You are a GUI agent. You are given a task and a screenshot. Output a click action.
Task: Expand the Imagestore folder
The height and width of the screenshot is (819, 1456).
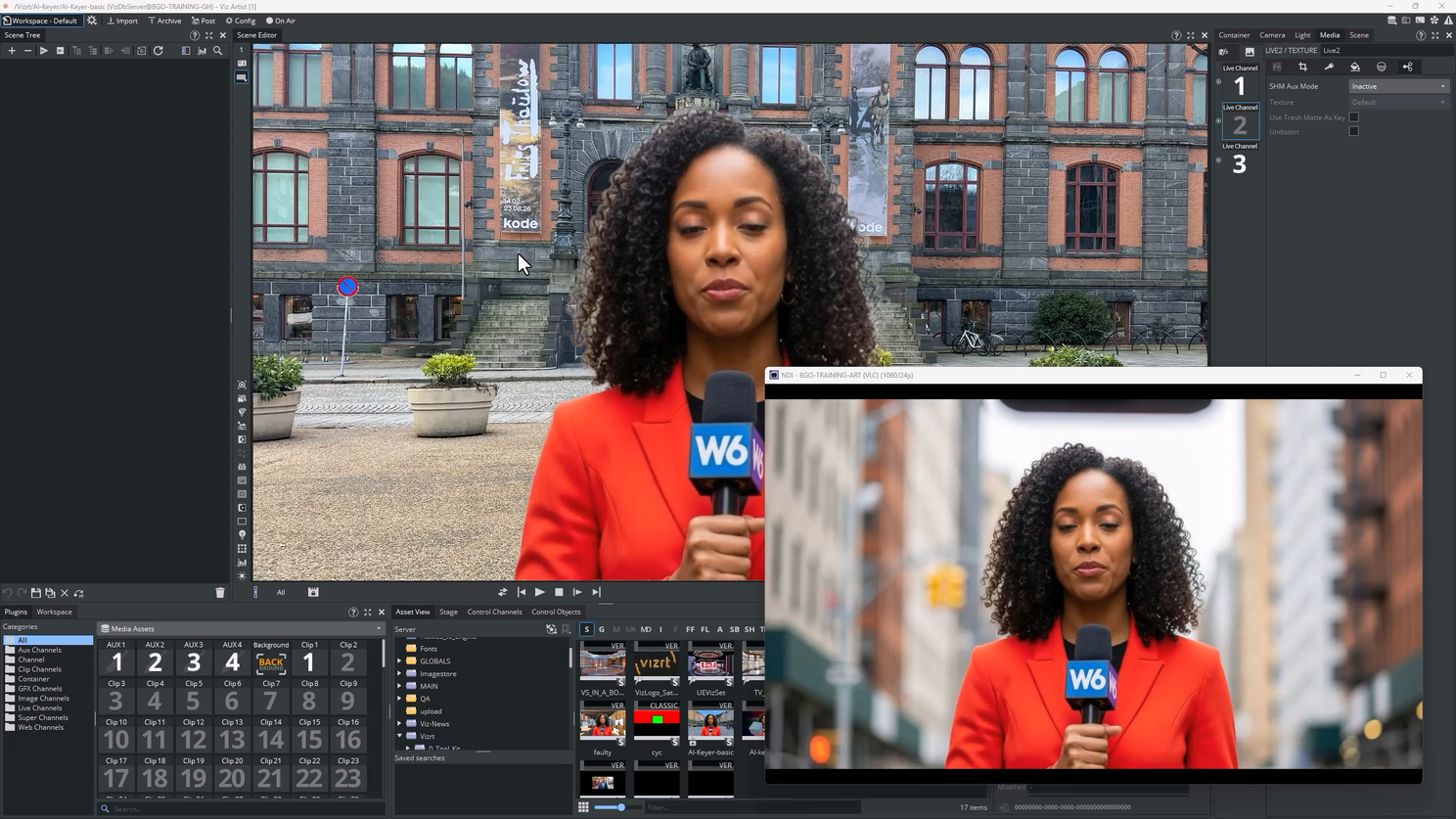coord(399,674)
